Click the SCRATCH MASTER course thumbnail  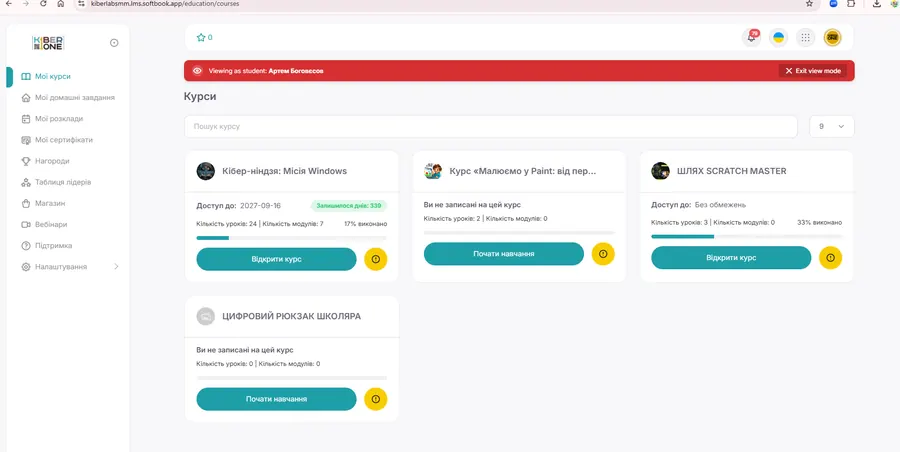coord(660,171)
